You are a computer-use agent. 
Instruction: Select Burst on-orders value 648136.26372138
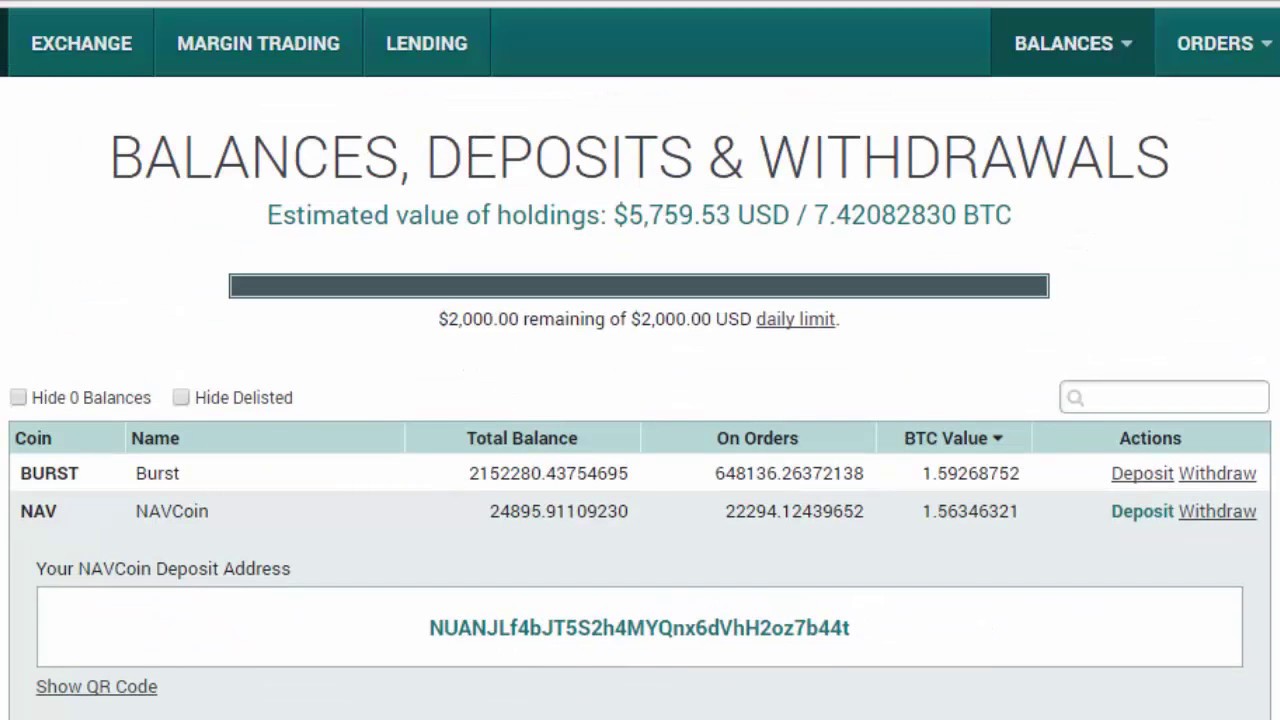point(789,473)
